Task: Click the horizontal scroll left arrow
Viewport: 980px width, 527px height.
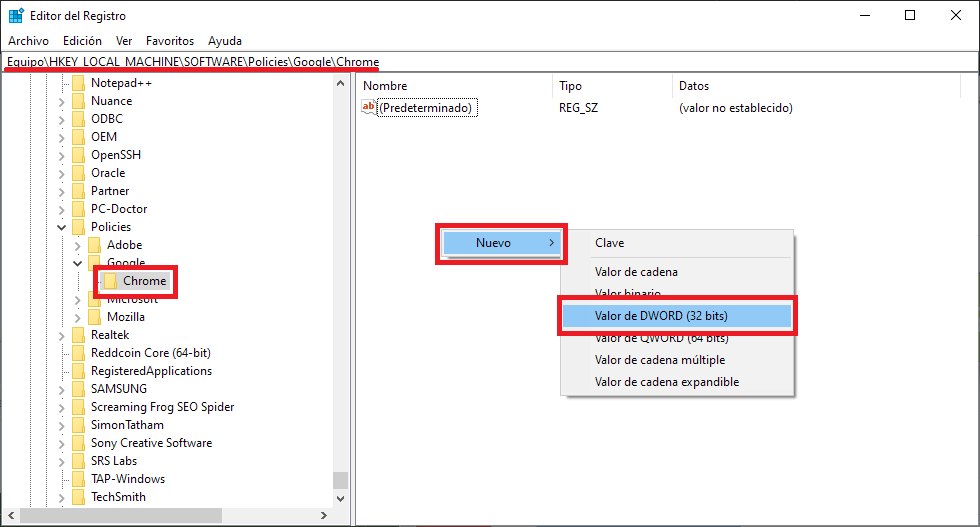Action: 11,516
